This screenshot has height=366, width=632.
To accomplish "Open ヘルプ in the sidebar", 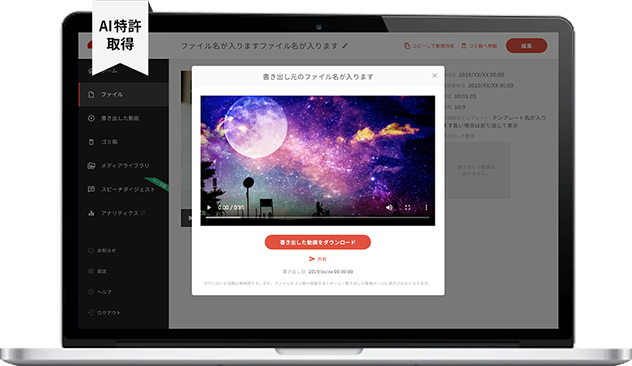I will 100,292.
